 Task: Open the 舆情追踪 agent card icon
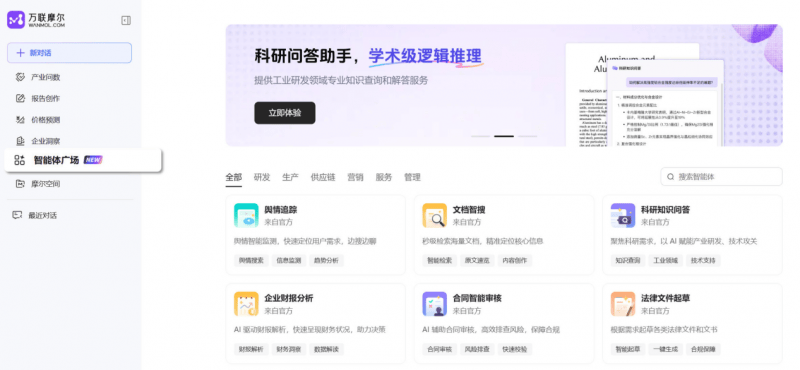tap(246, 215)
